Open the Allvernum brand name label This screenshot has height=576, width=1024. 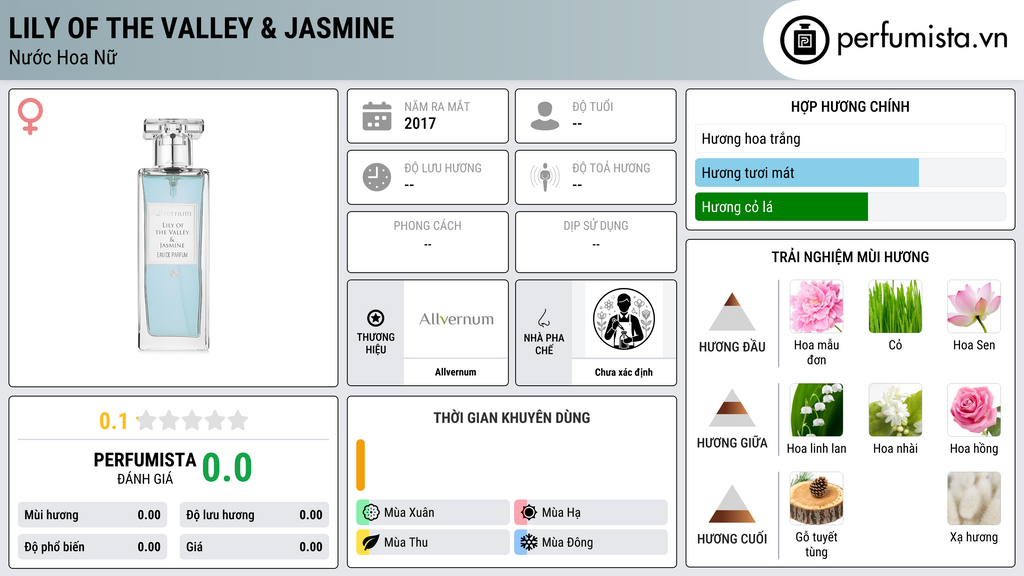pos(456,372)
